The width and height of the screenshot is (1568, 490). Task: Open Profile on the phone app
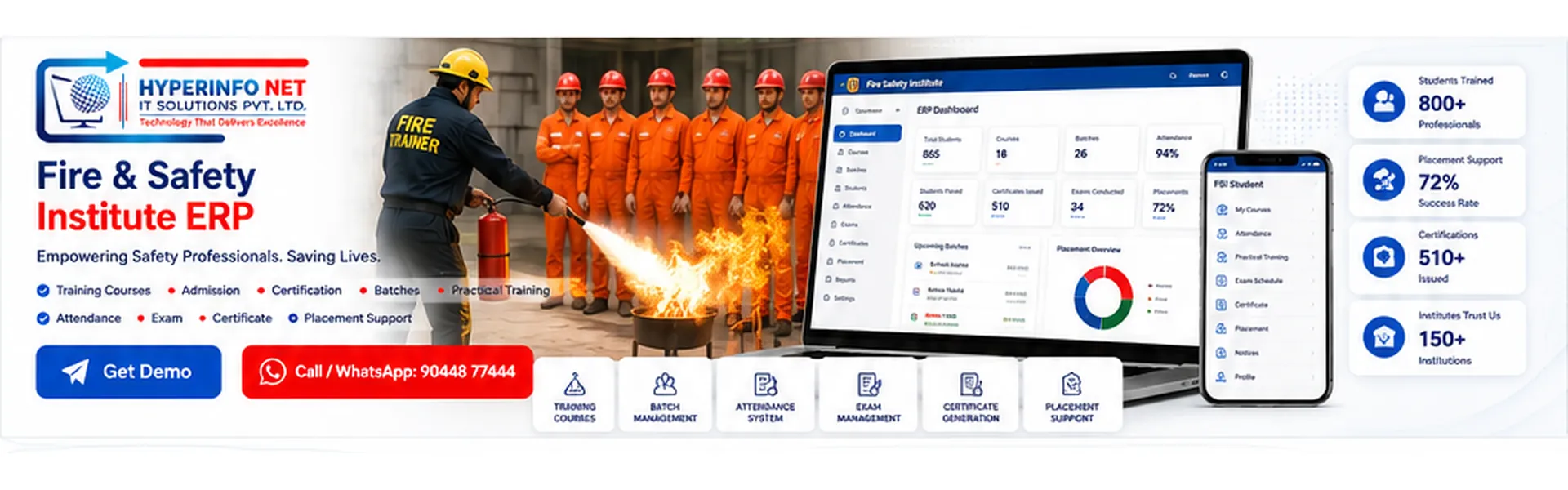coord(1265,377)
